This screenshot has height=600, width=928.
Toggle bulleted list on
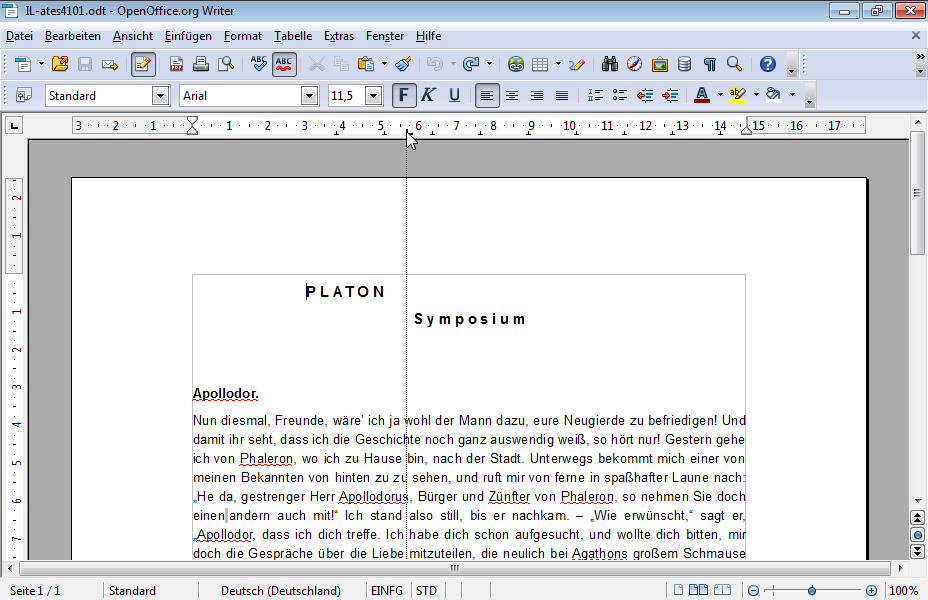(x=620, y=95)
